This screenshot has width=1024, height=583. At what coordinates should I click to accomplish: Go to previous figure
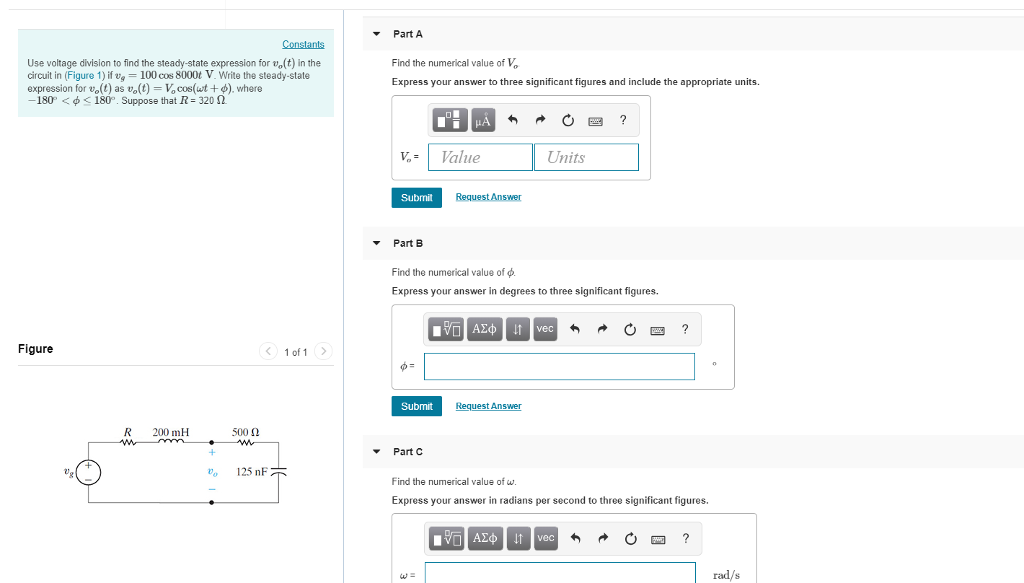click(x=268, y=351)
